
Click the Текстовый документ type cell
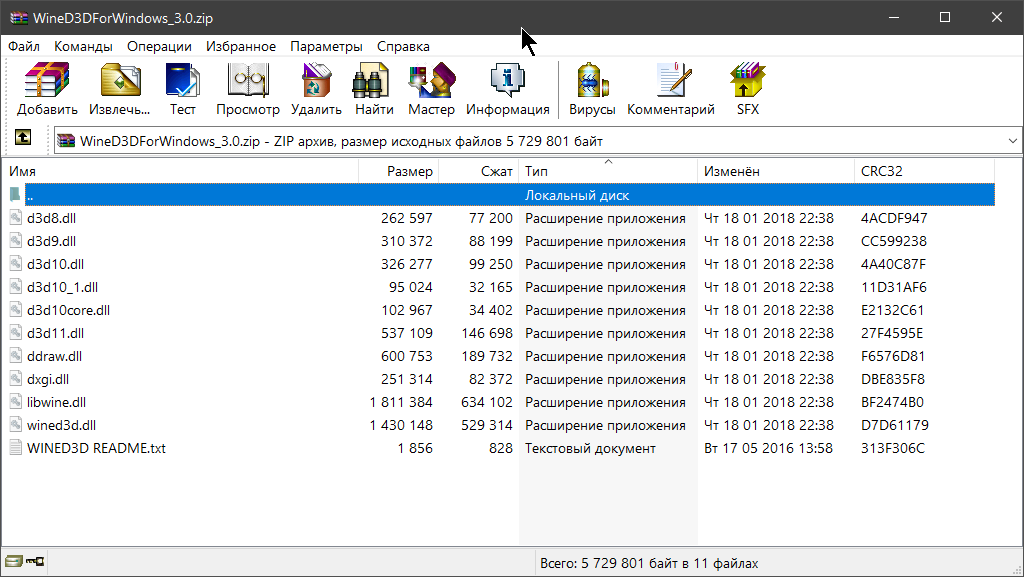[590, 448]
